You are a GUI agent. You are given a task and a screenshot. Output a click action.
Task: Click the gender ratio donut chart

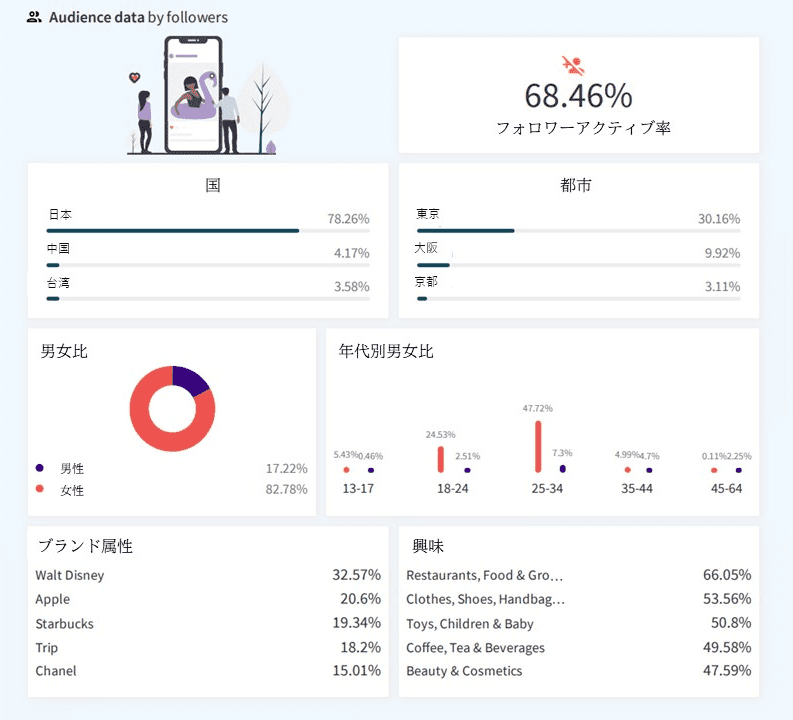[172, 409]
